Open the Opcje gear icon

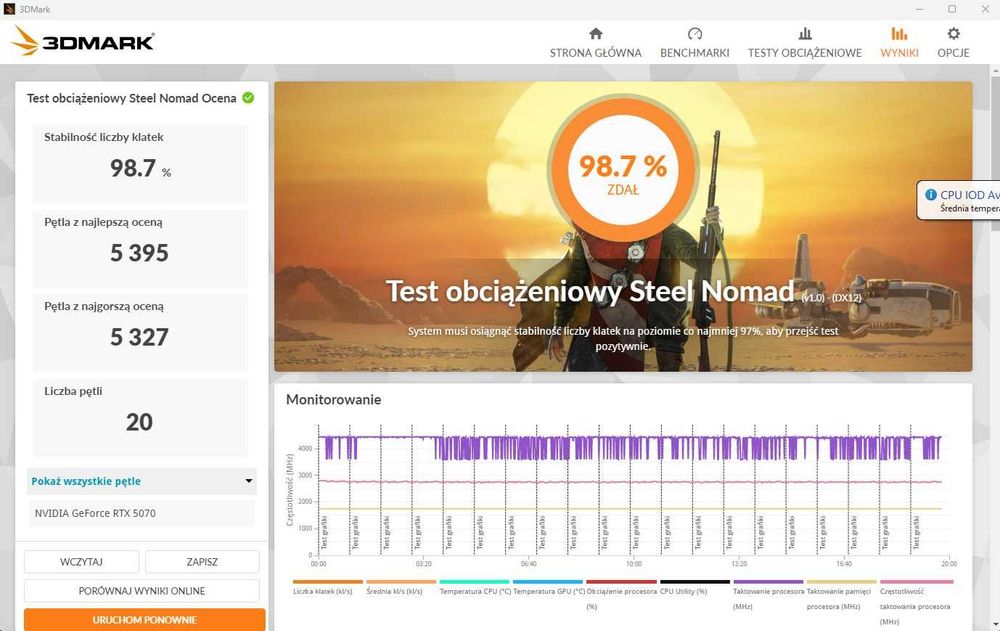tap(953, 34)
